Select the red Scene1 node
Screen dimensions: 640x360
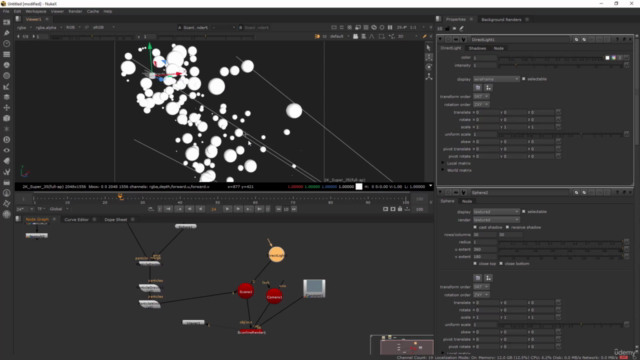click(246, 291)
